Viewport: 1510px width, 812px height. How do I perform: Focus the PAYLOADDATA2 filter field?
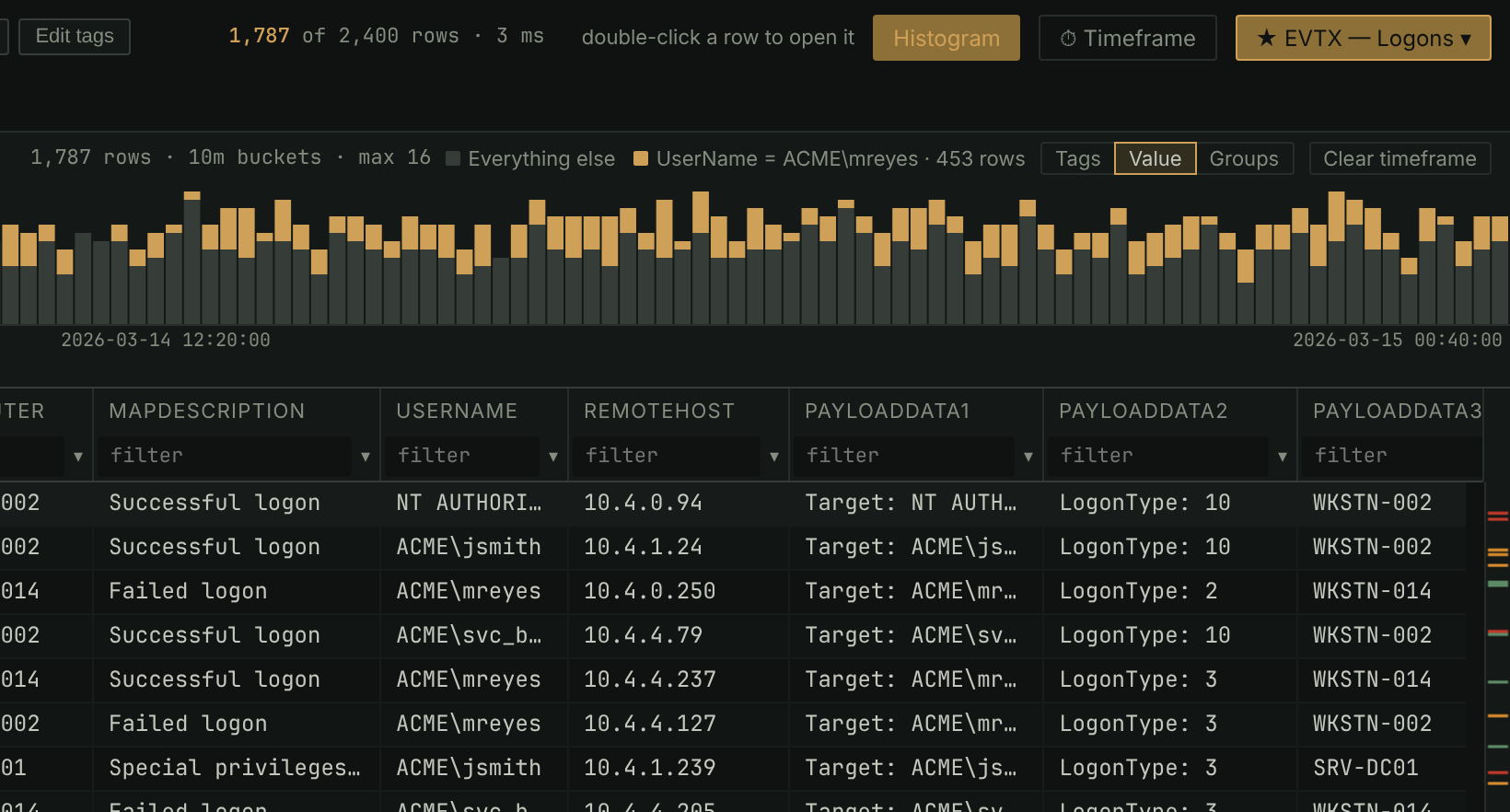pyautogui.click(x=1158, y=456)
